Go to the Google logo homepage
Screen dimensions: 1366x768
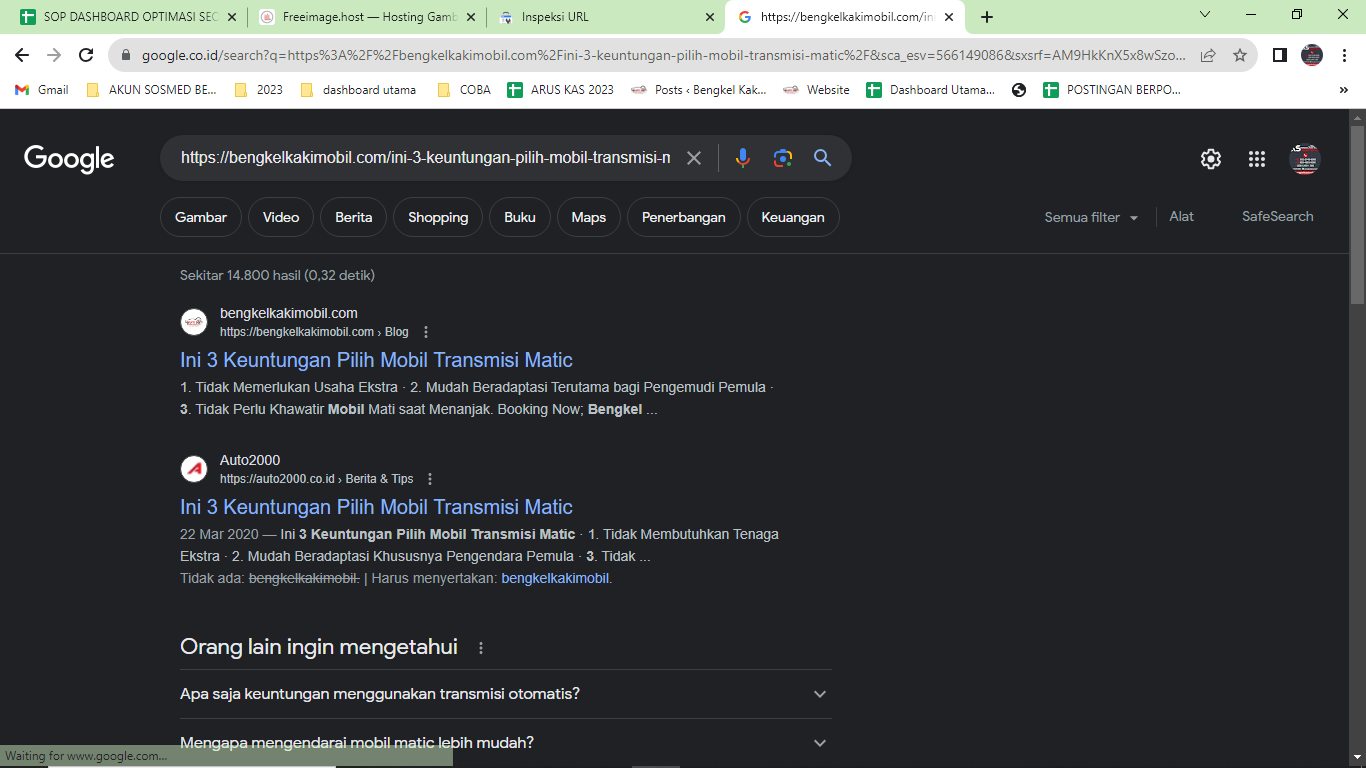pyautogui.click(x=69, y=159)
